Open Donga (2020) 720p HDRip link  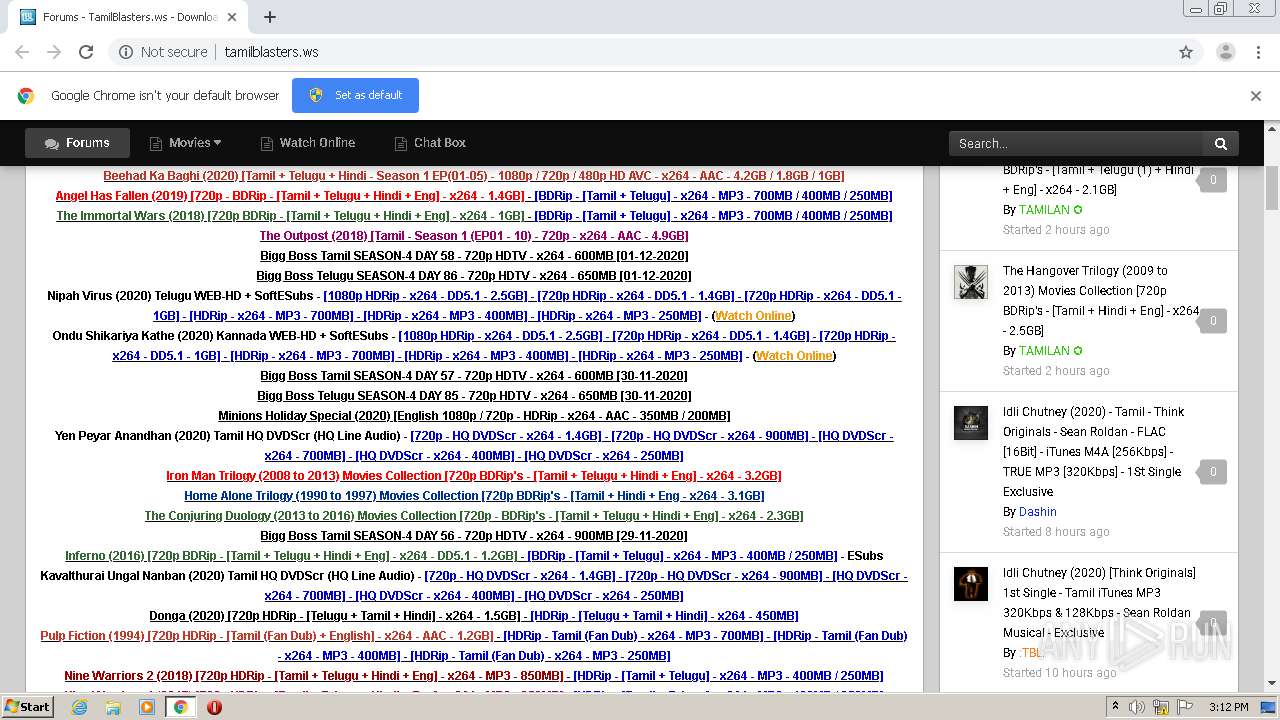point(336,615)
